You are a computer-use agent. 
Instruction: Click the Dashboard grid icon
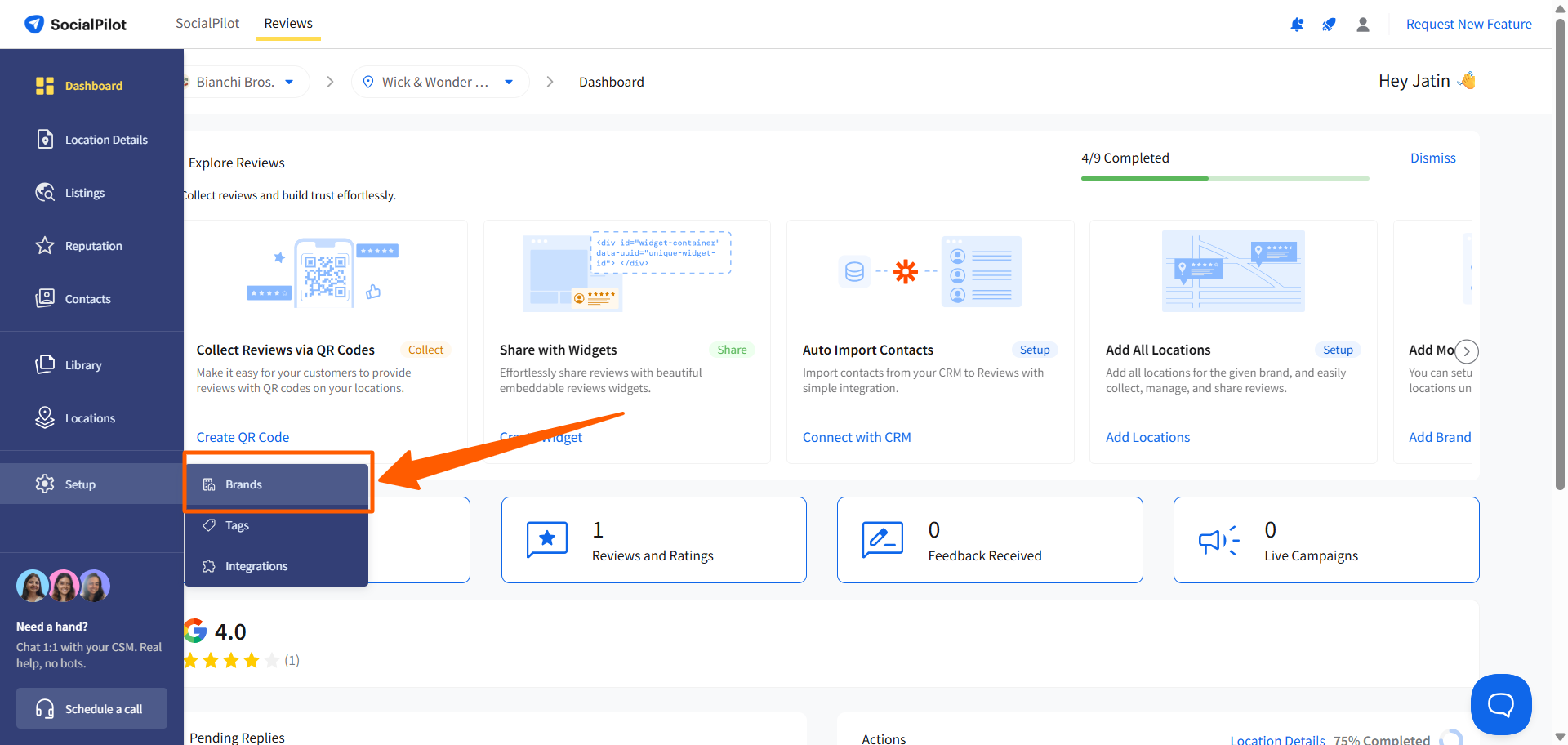coord(45,86)
